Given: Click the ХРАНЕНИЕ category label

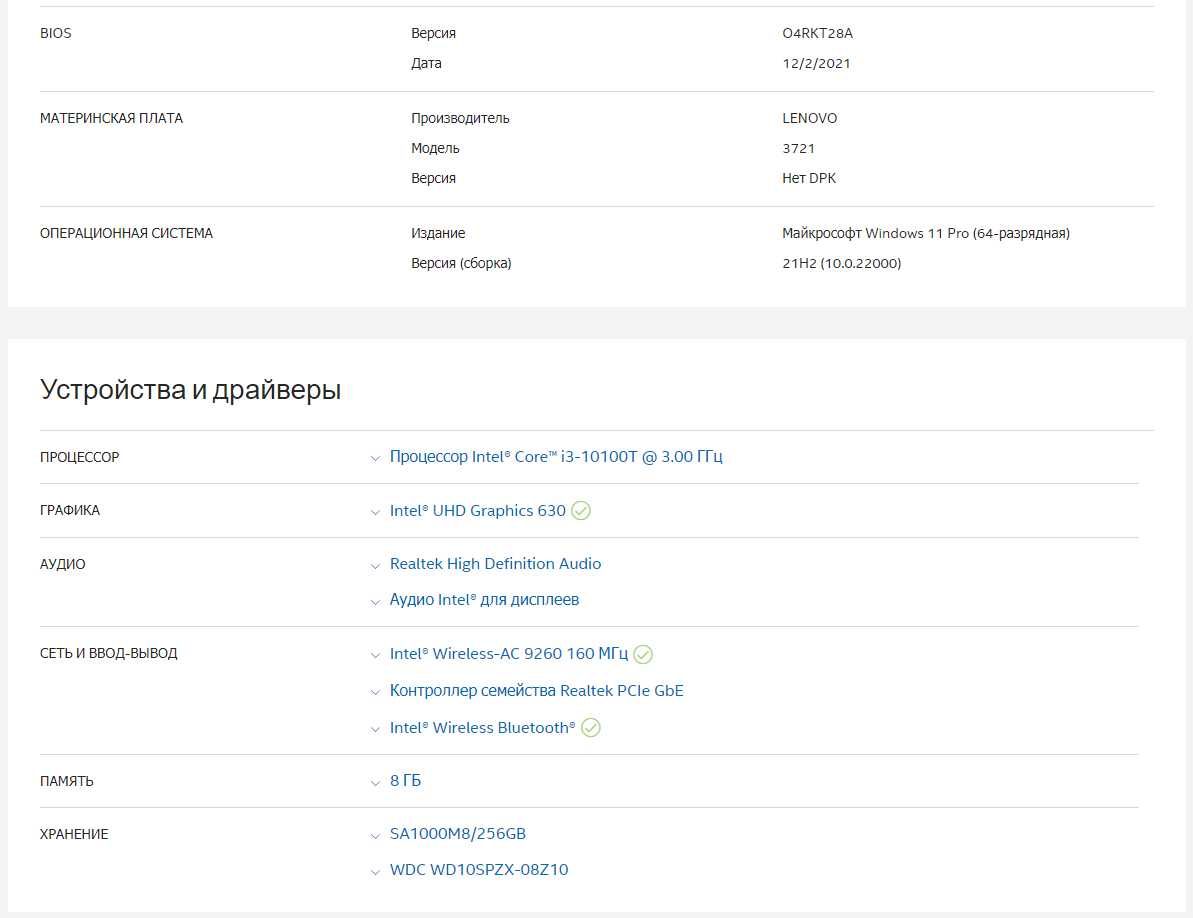Looking at the screenshot, I should pos(74,834).
